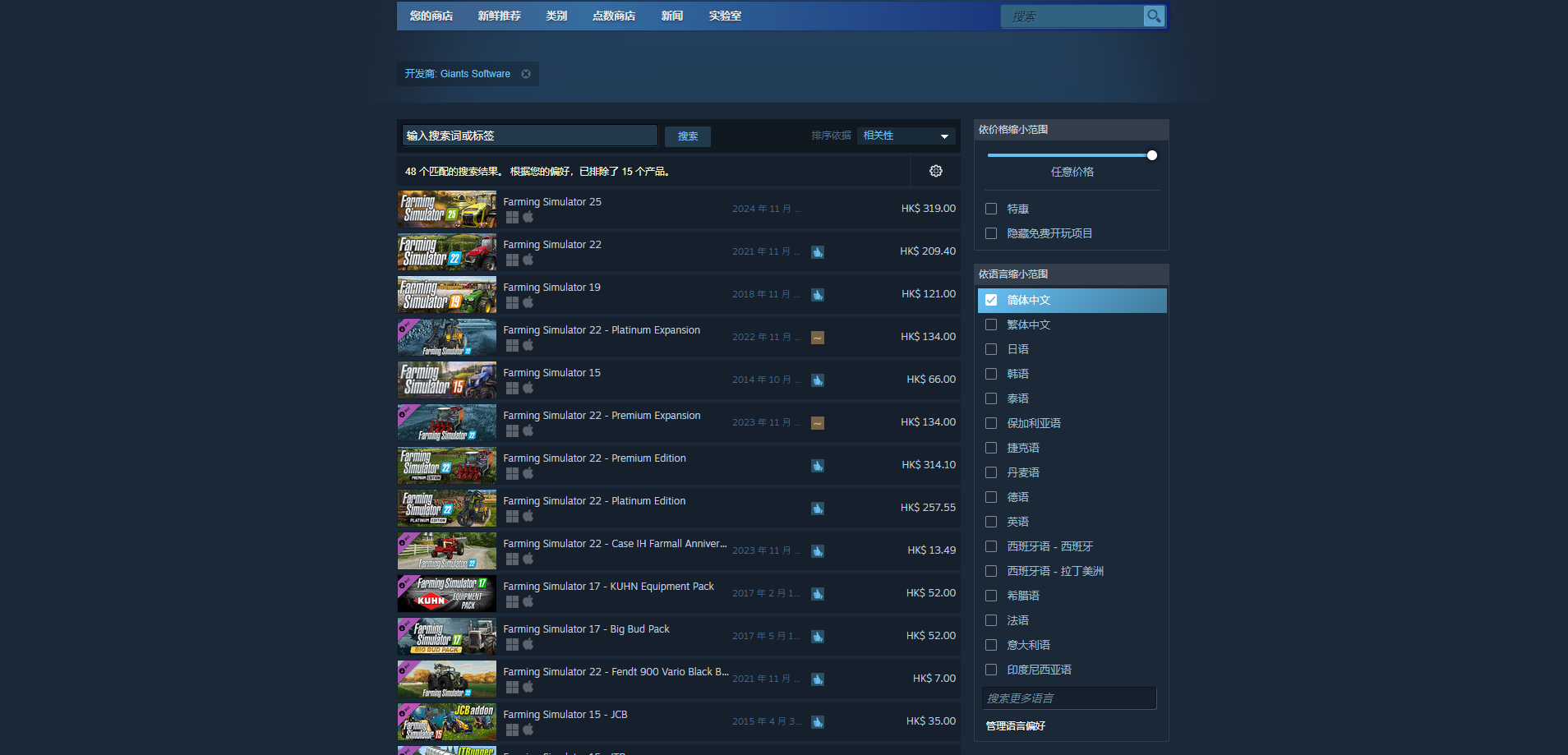Enable the 特惠 special offers checkbox

point(991,209)
